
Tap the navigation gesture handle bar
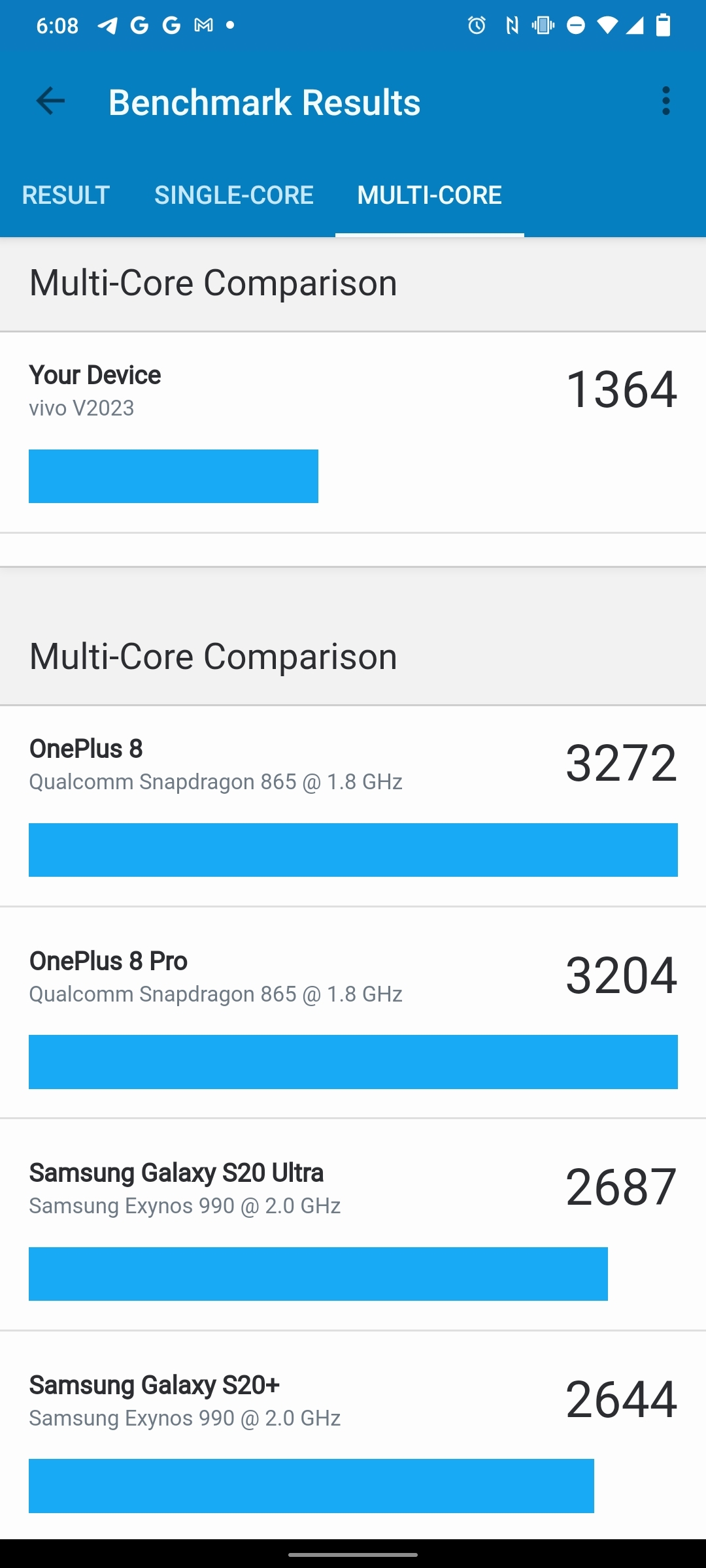(353, 1554)
